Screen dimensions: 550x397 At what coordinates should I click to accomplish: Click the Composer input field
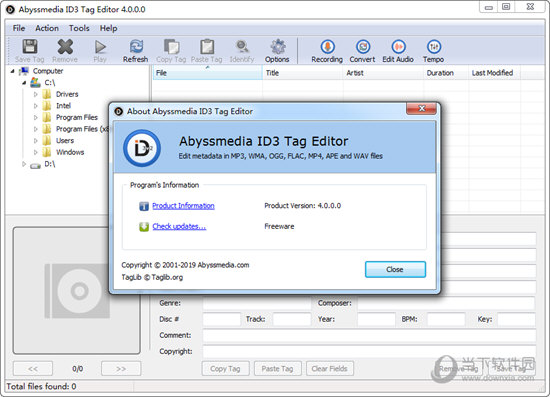point(446,303)
